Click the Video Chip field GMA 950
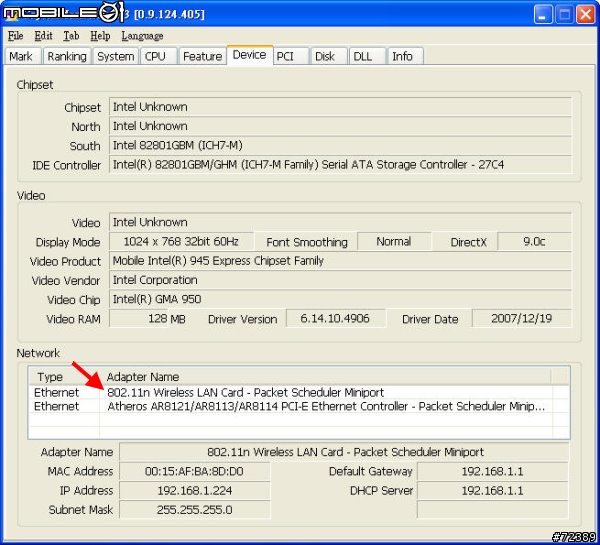This screenshot has width=600, height=545. tap(341, 299)
